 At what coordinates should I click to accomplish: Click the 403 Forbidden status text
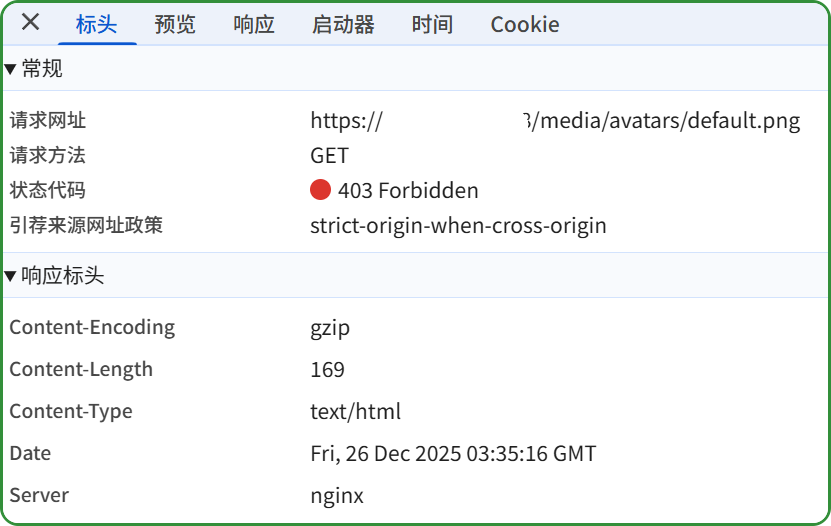click(x=408, y=191)
